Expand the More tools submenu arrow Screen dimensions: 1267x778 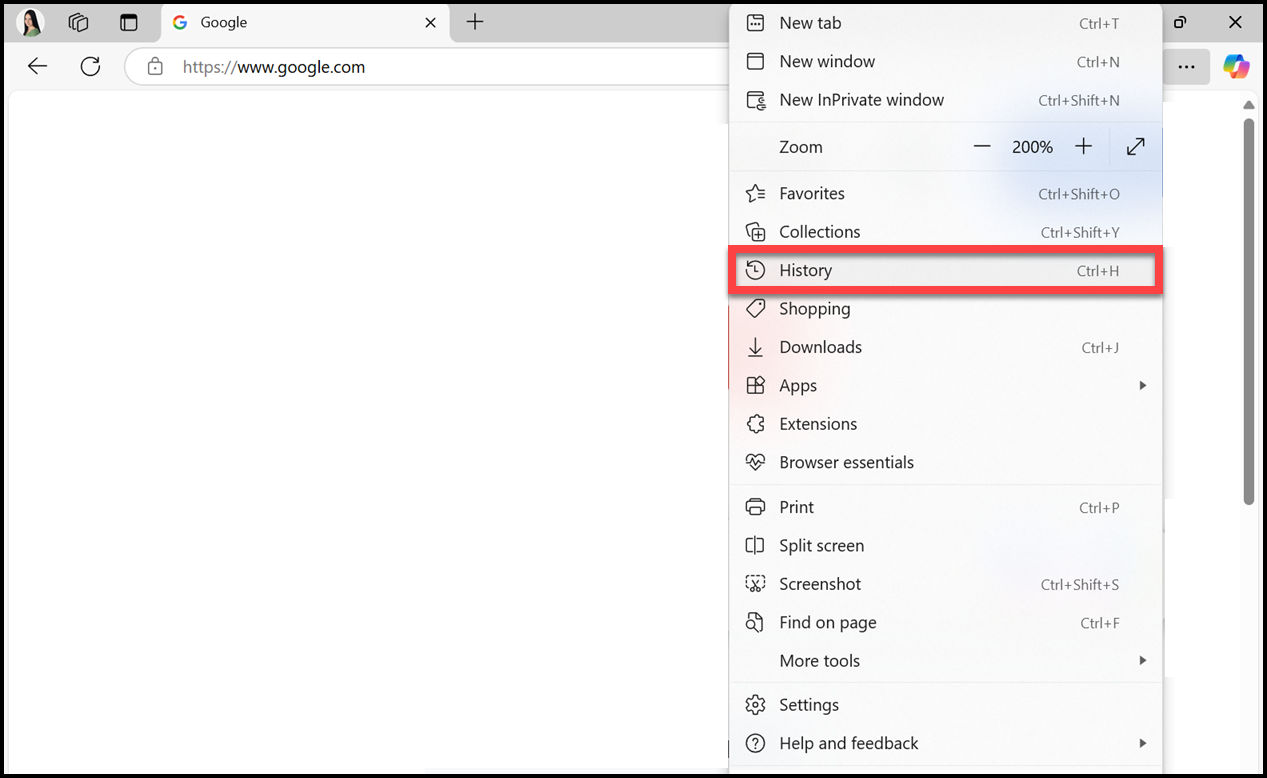[1142, 661]
